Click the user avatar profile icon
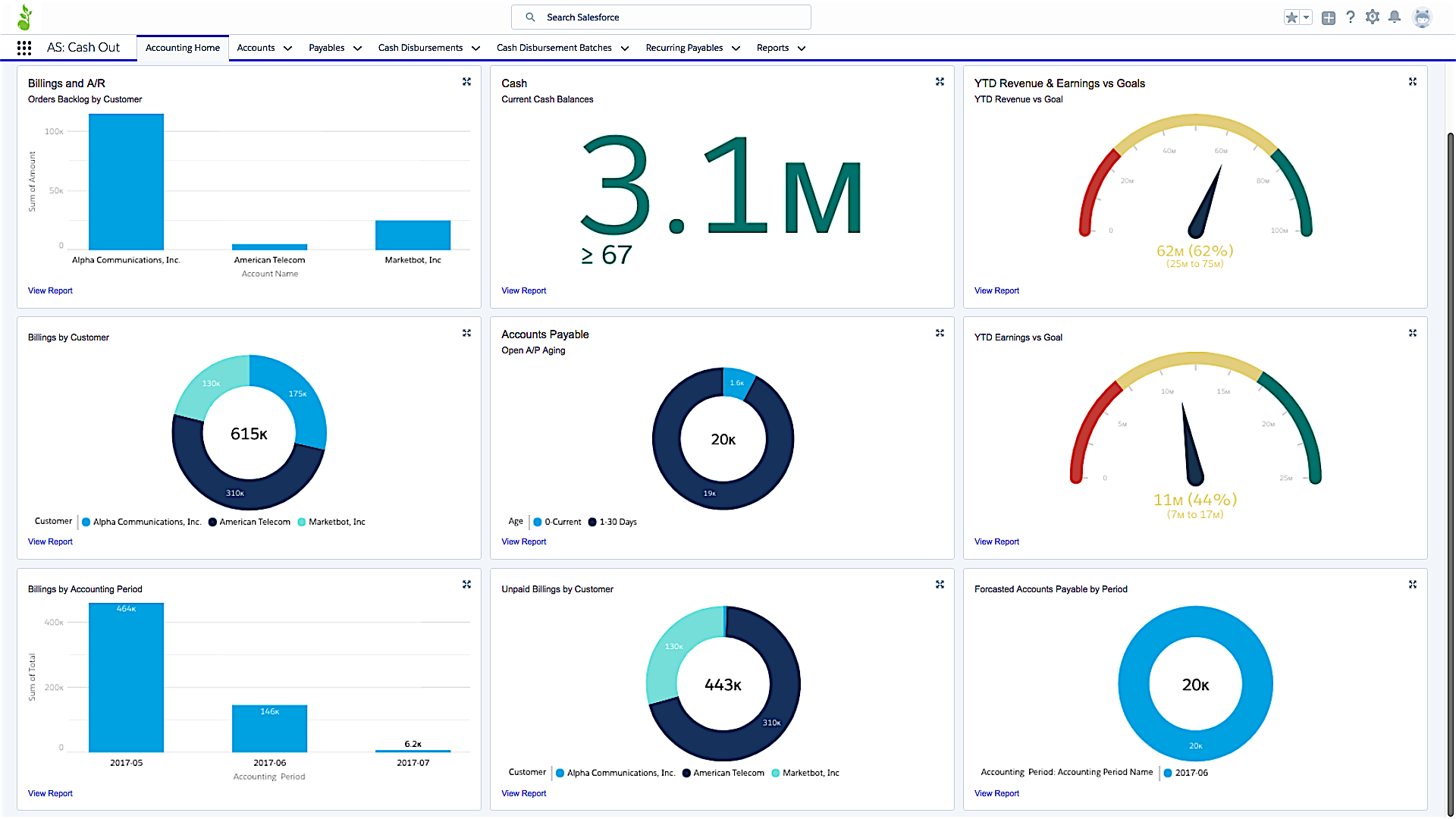 [x=1423, y=17]
